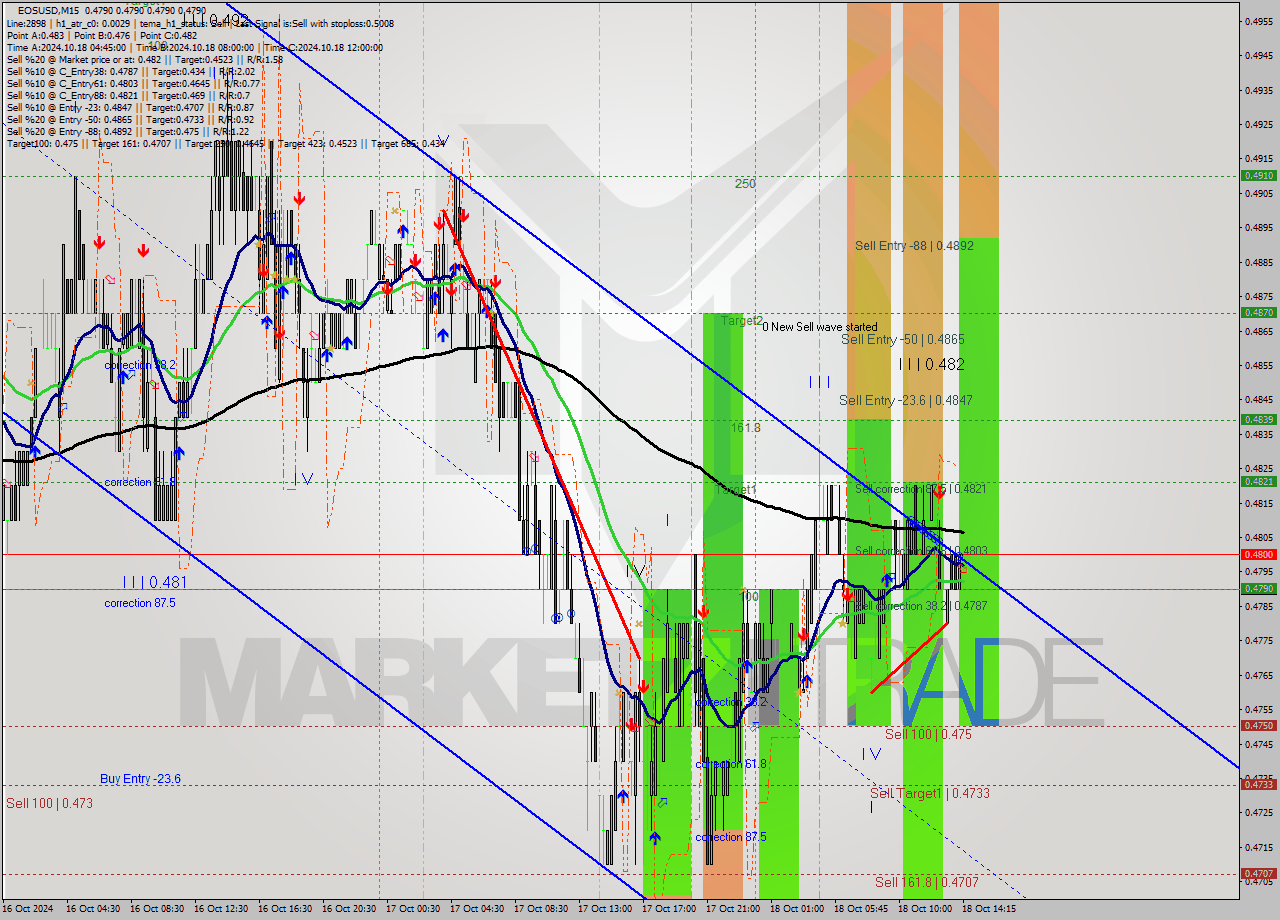Click the 0.4955 price scale value

1257,21
